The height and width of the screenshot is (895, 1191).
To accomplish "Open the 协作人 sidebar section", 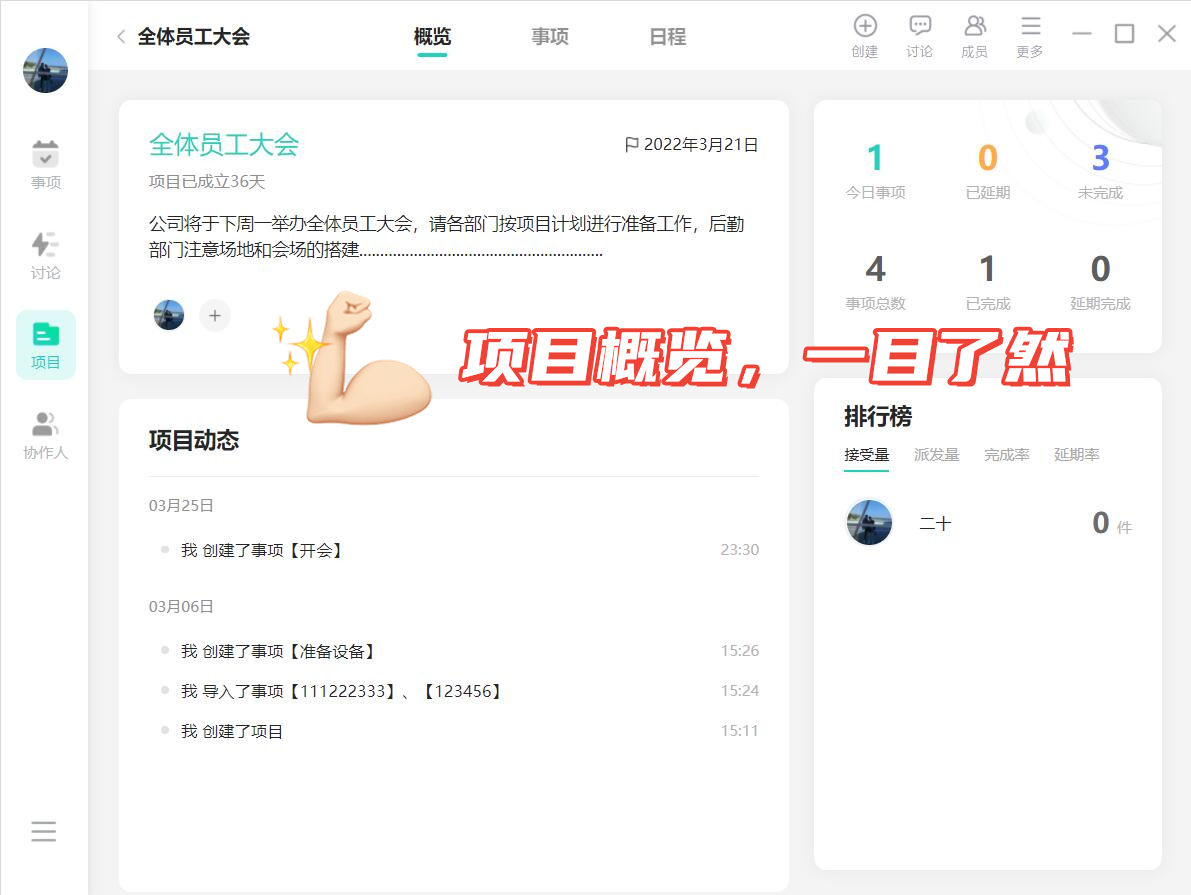I will (x=46, y=435).
